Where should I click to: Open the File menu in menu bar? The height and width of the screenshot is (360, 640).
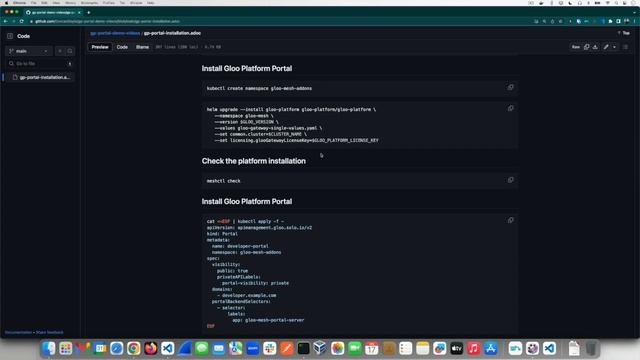pyautogui.click(x=33, y=3)
